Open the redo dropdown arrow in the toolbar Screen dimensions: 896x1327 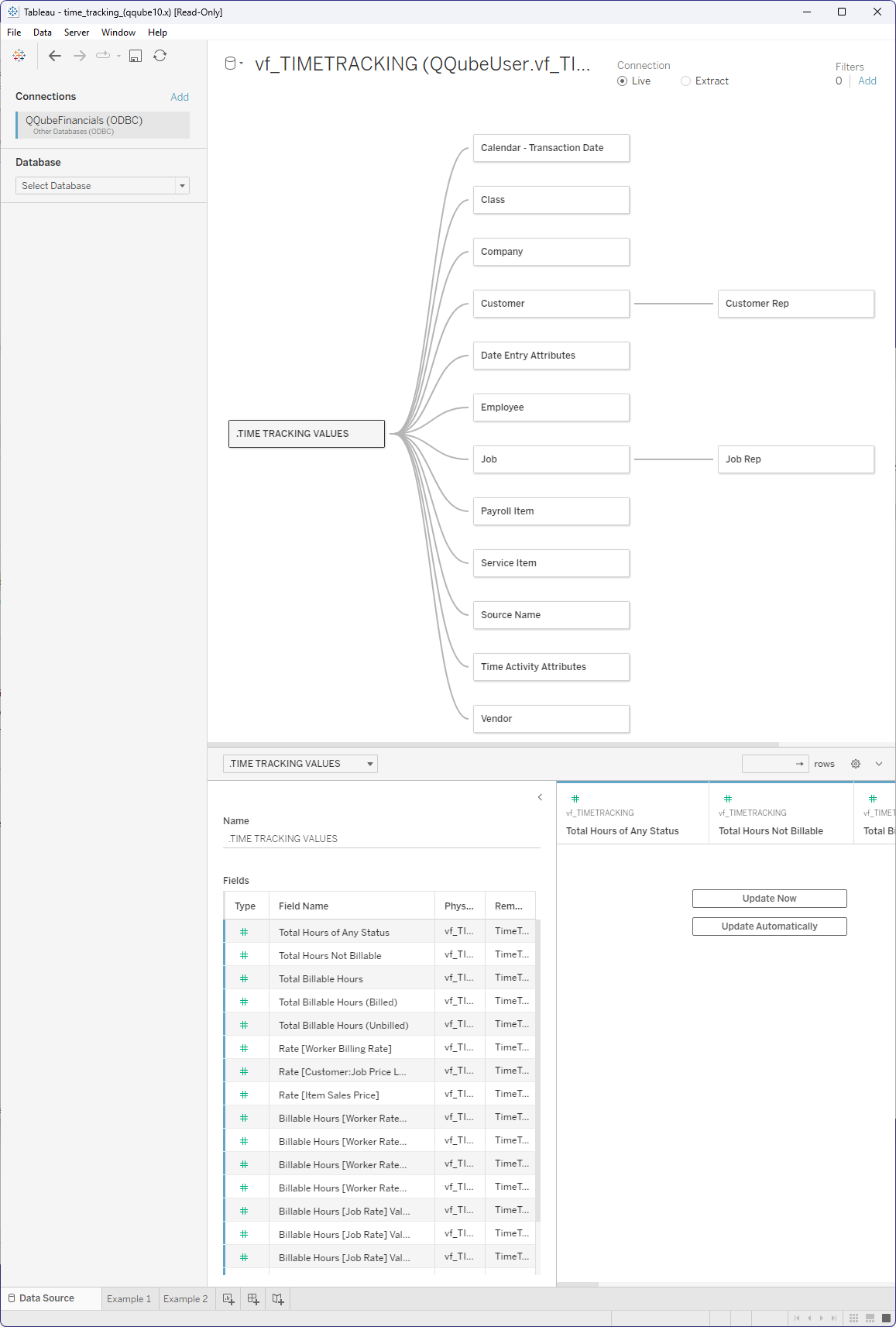coord(118,56)
